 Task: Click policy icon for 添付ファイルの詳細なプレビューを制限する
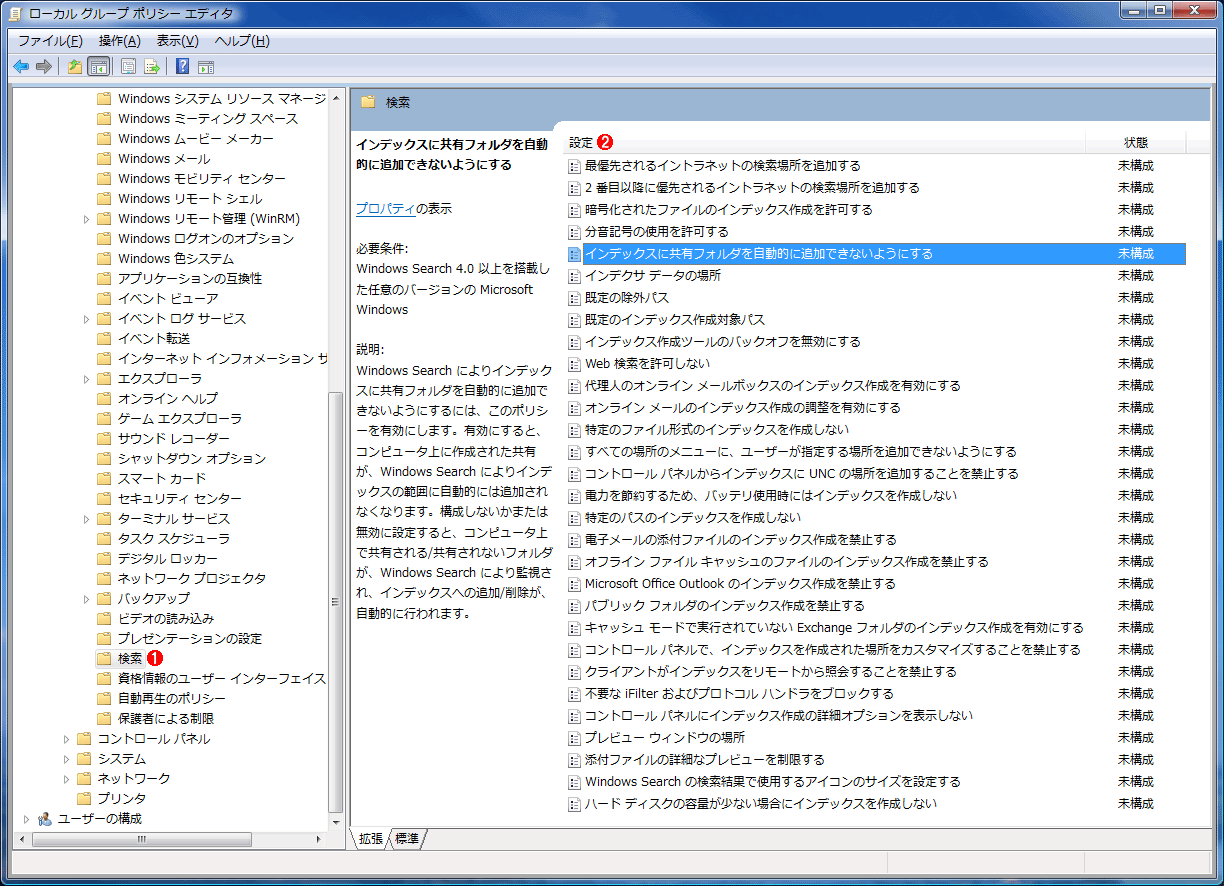click(x=574, y=760)
